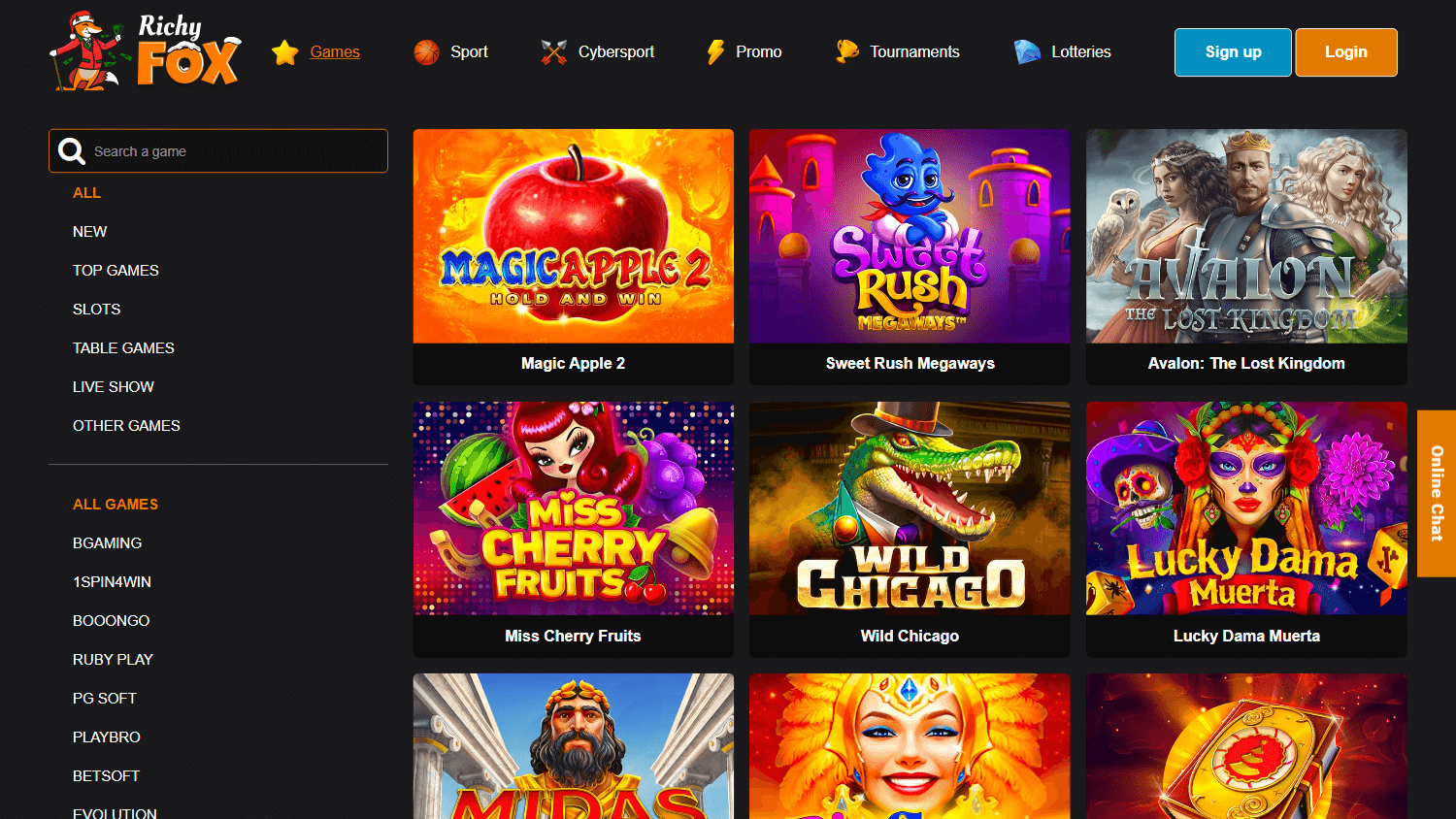
Task: Filter by TOP GAMES category
Action: pos(116,271)
